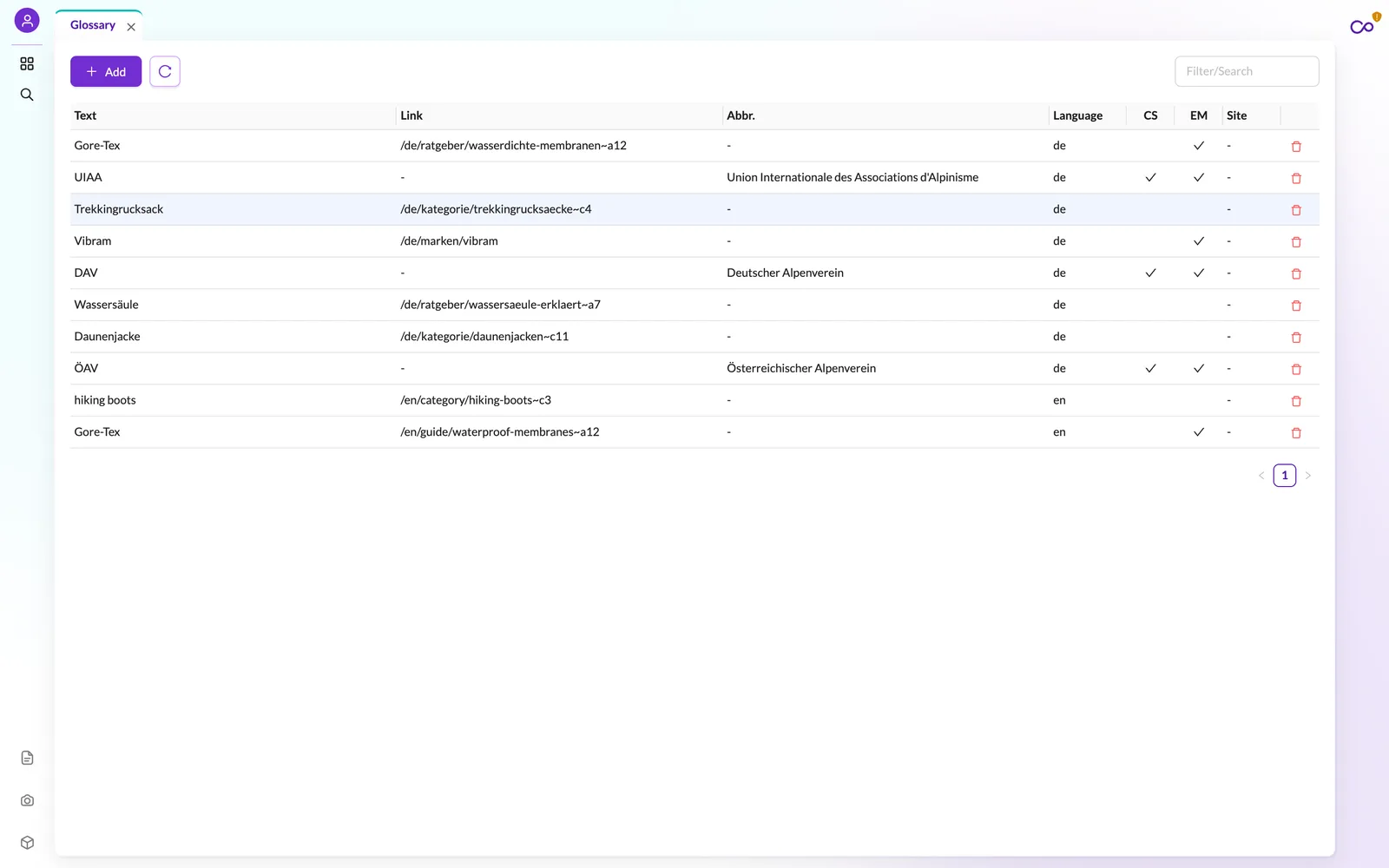Click the camera icon in sidebar
Image resolution: width=1389 pixels, height=868 pixels.
27,800
